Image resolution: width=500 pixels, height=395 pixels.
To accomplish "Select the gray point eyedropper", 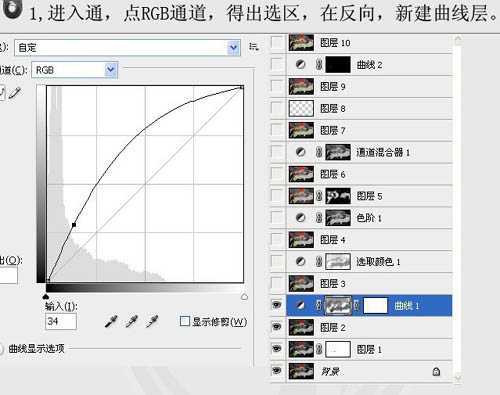I will 132,321.
